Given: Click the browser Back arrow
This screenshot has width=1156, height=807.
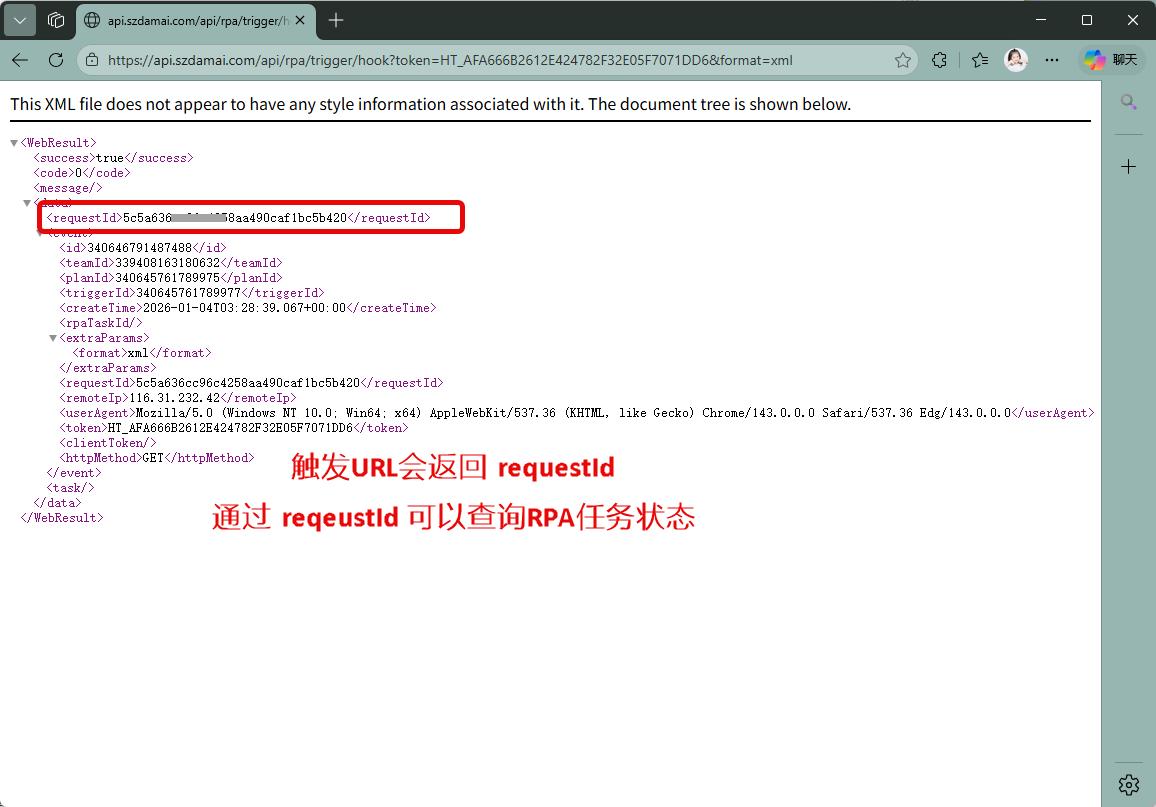Looking at the screenshot, I should (20, 60).
